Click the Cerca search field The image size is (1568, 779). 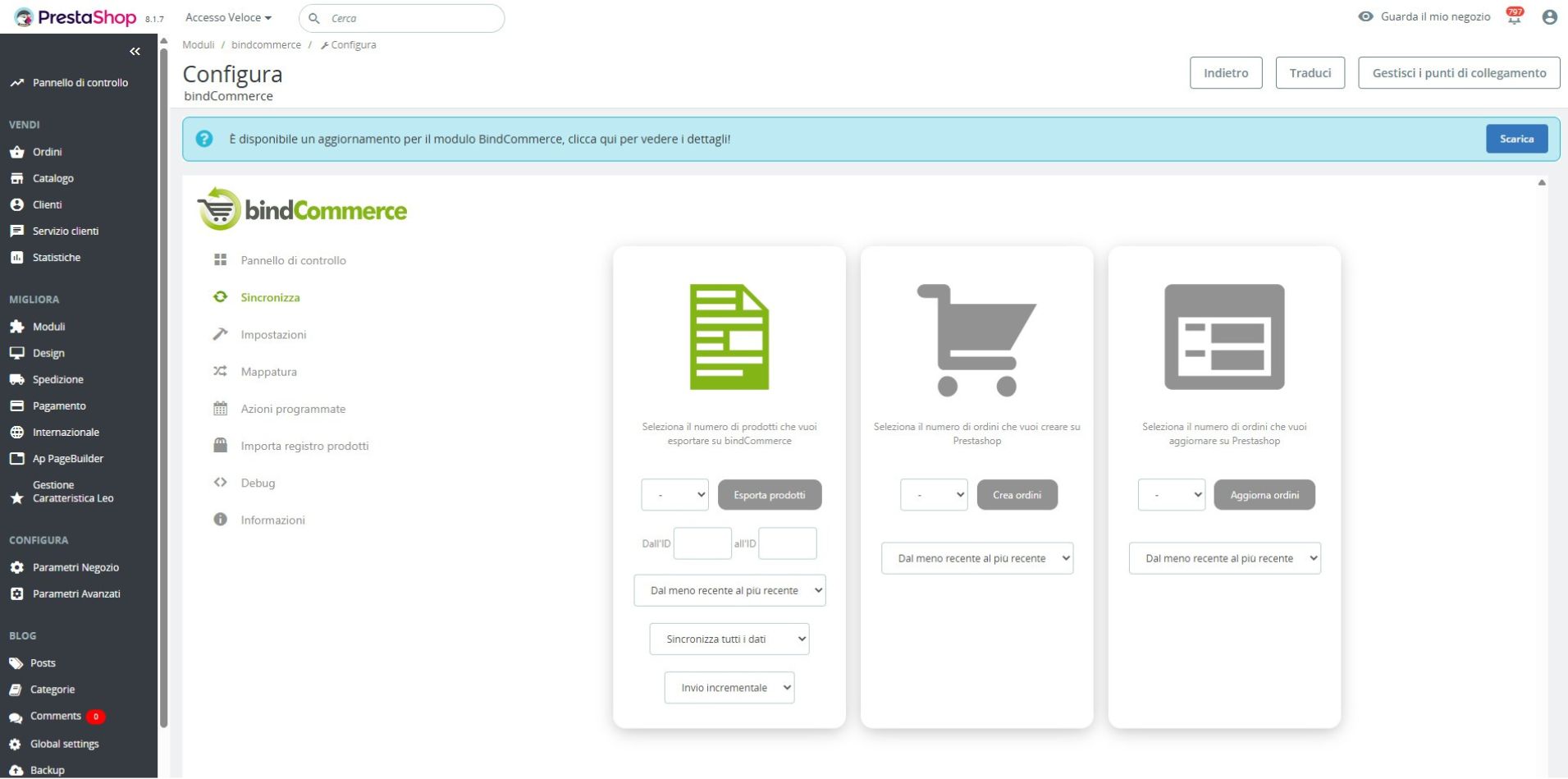pos(410,18)
